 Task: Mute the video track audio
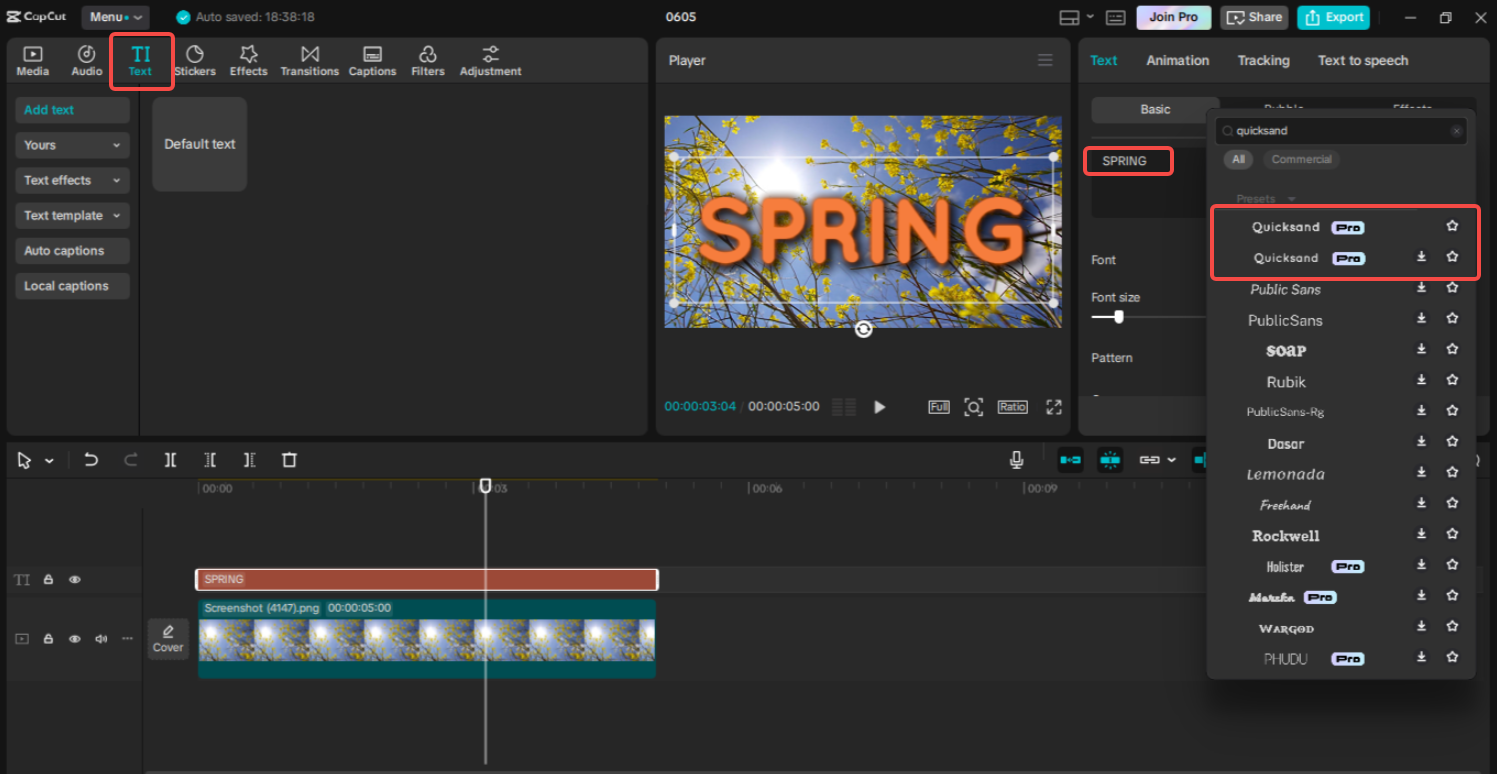coord(100,639)
